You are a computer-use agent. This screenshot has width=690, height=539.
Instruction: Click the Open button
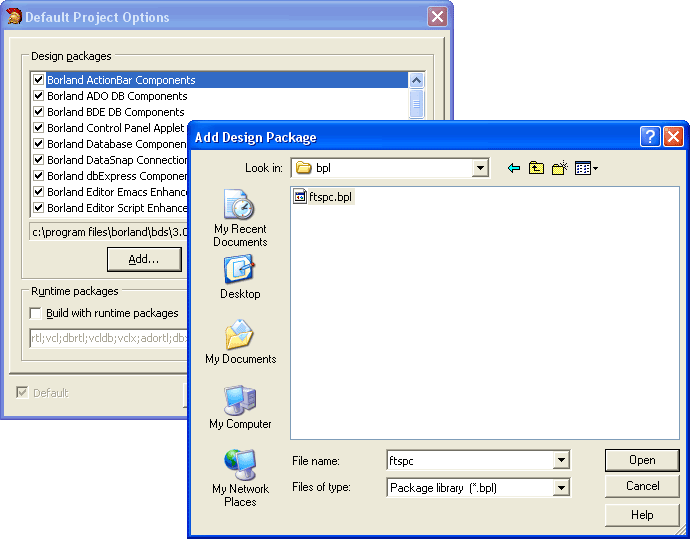(x=642, y=460)
